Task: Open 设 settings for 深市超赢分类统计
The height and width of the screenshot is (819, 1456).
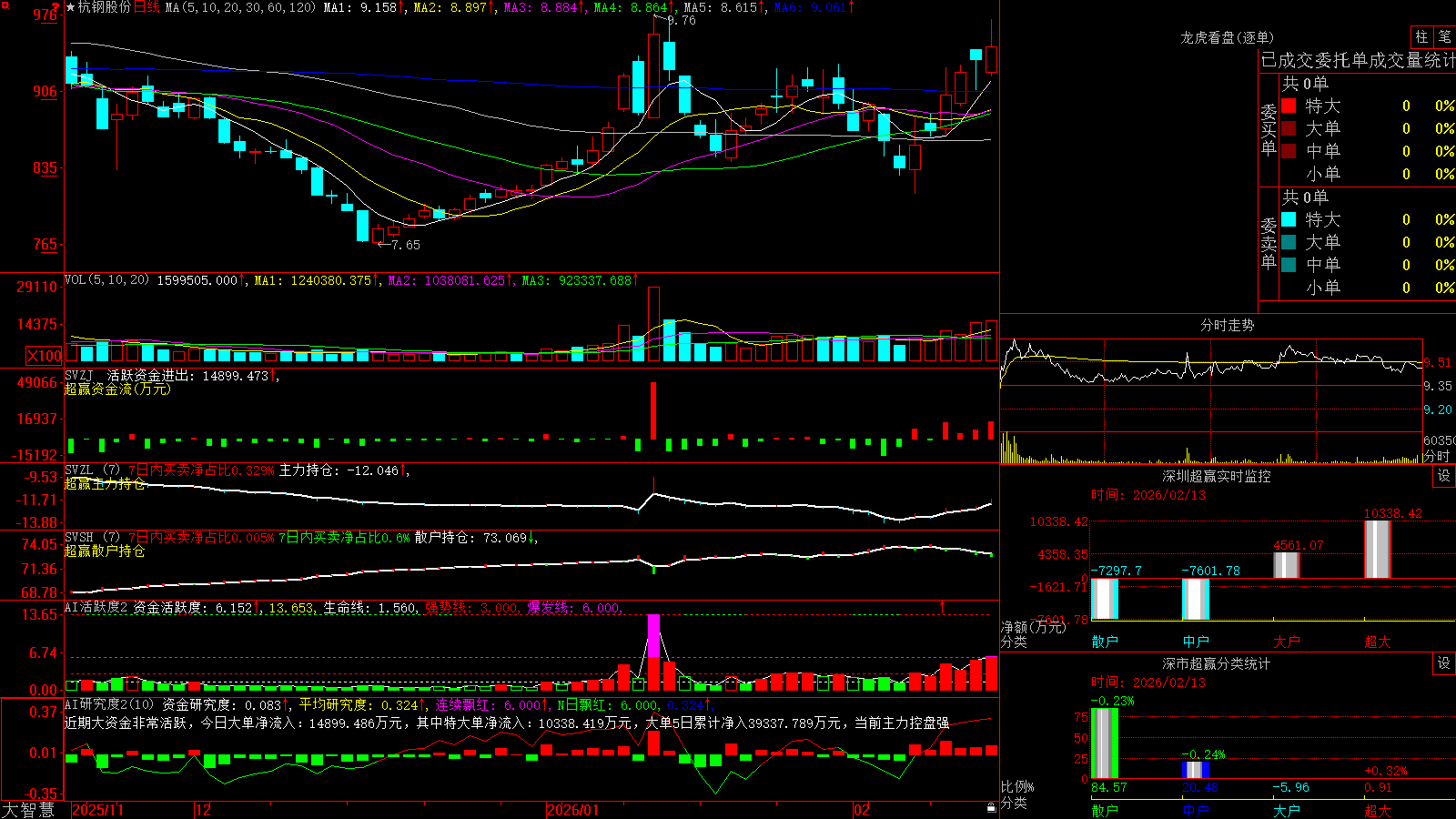Action: (x=1444, y=663)
